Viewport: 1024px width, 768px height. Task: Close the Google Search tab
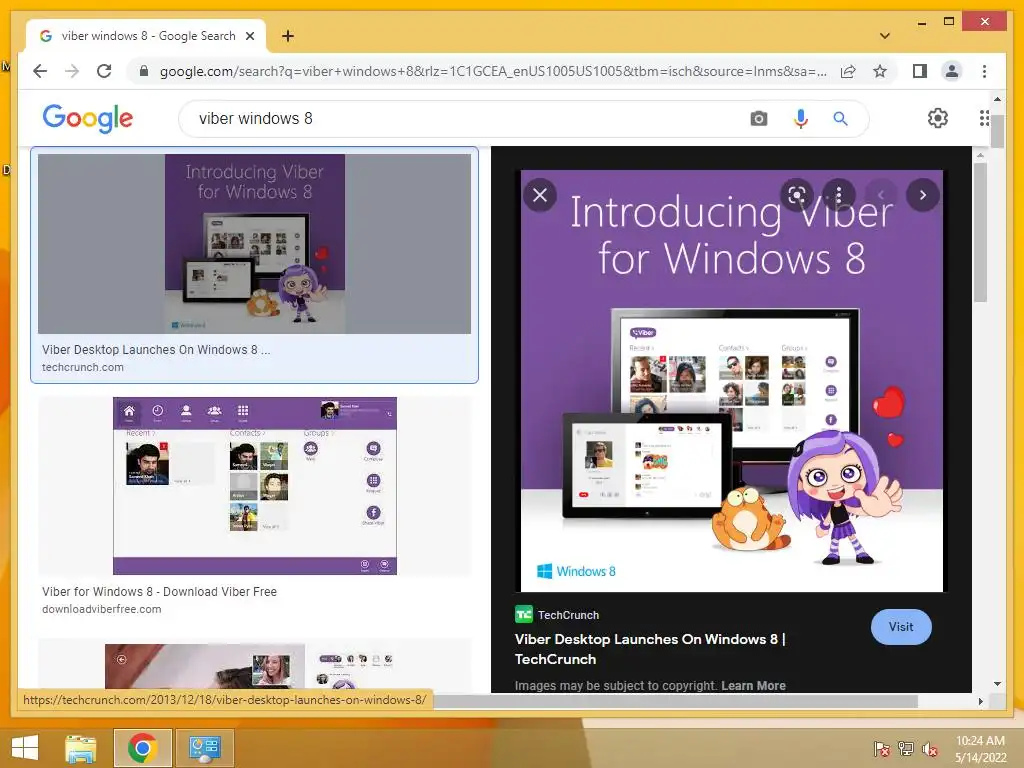(x=249, y=36)
